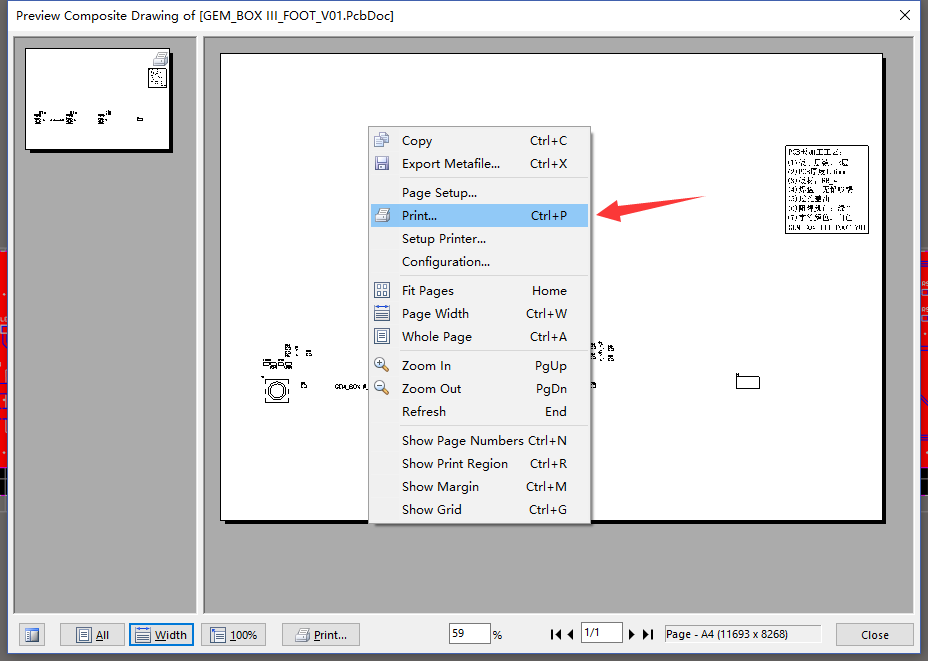Click the Export Metafile floppy icon
The height and width of the screenshot is (661, 928).
pos(382,163)
